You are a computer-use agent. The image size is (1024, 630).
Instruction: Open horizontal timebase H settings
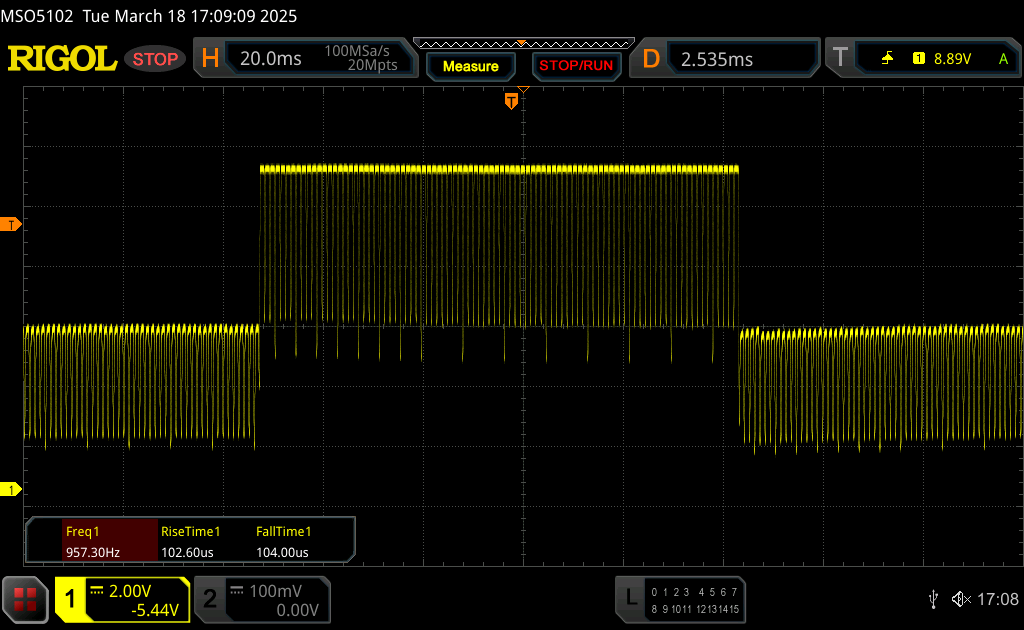point(210,59)
